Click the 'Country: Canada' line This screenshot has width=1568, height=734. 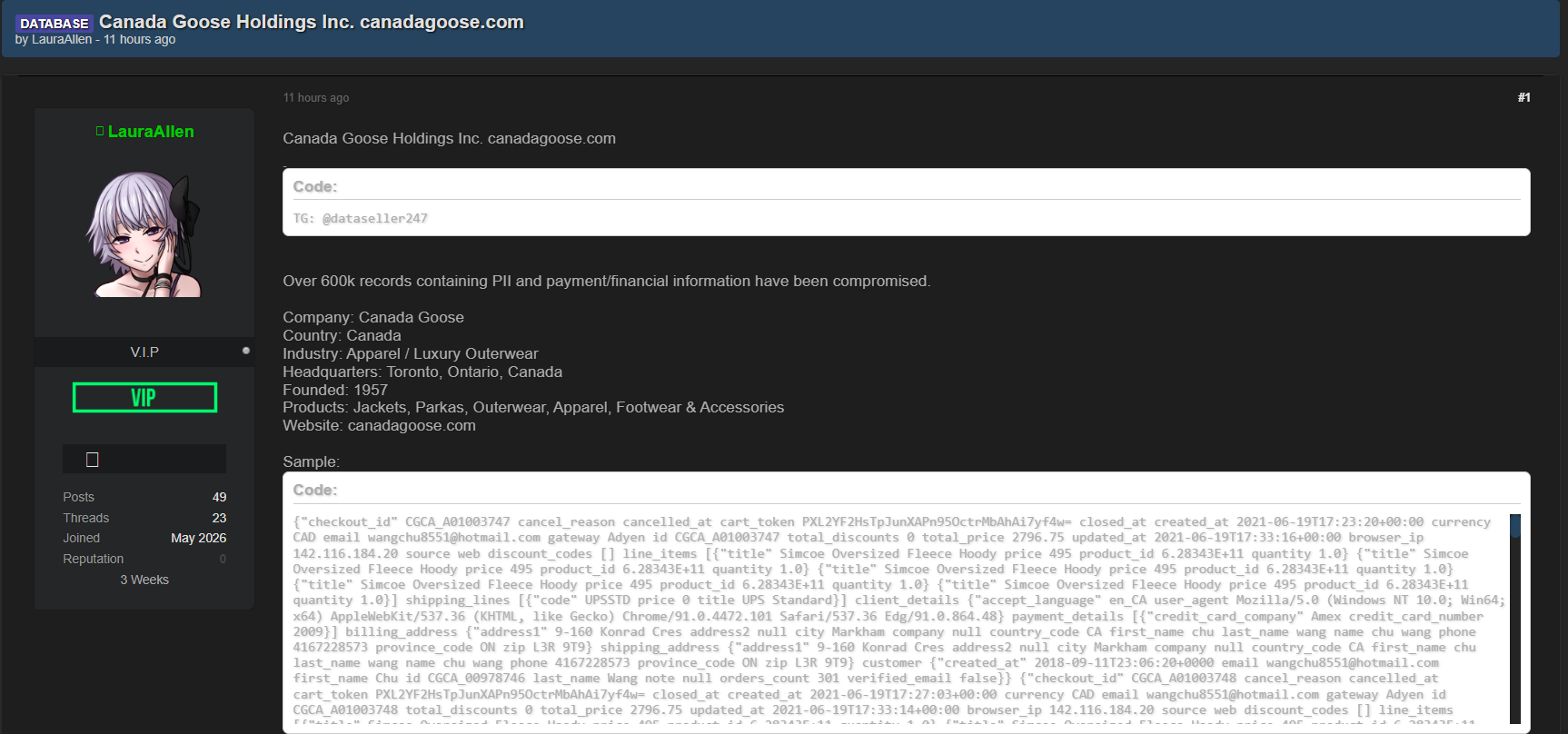(x=342, y=335)
